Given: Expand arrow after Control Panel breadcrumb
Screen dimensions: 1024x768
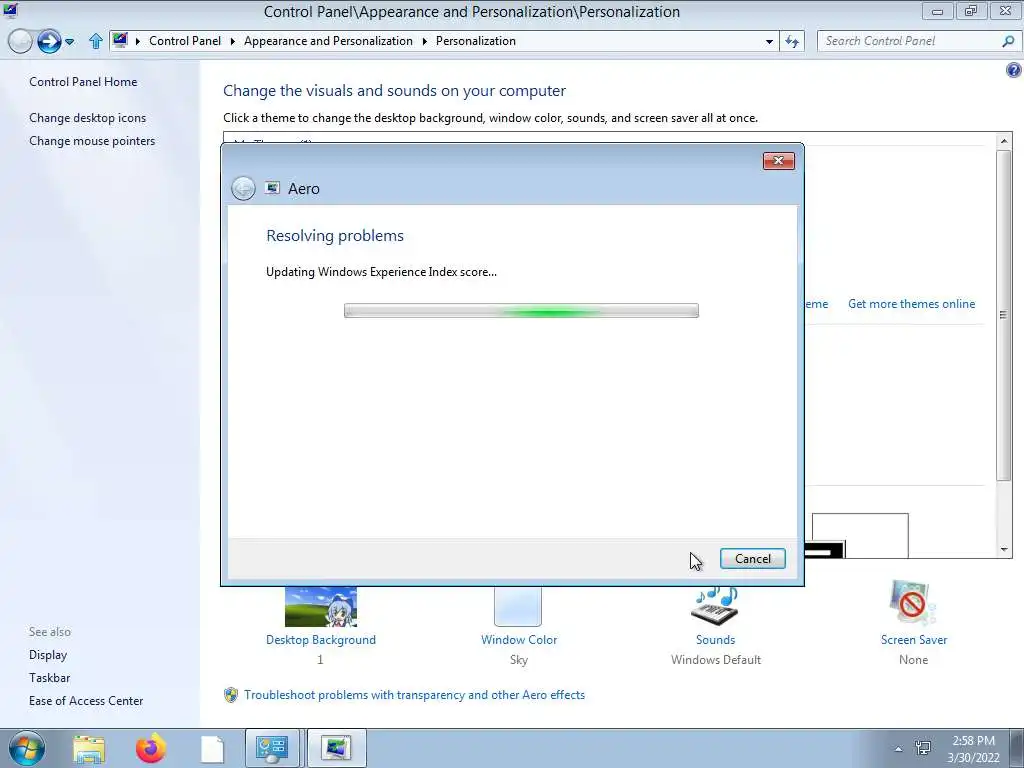Looking at the screenshot, I should click(232, 41).
